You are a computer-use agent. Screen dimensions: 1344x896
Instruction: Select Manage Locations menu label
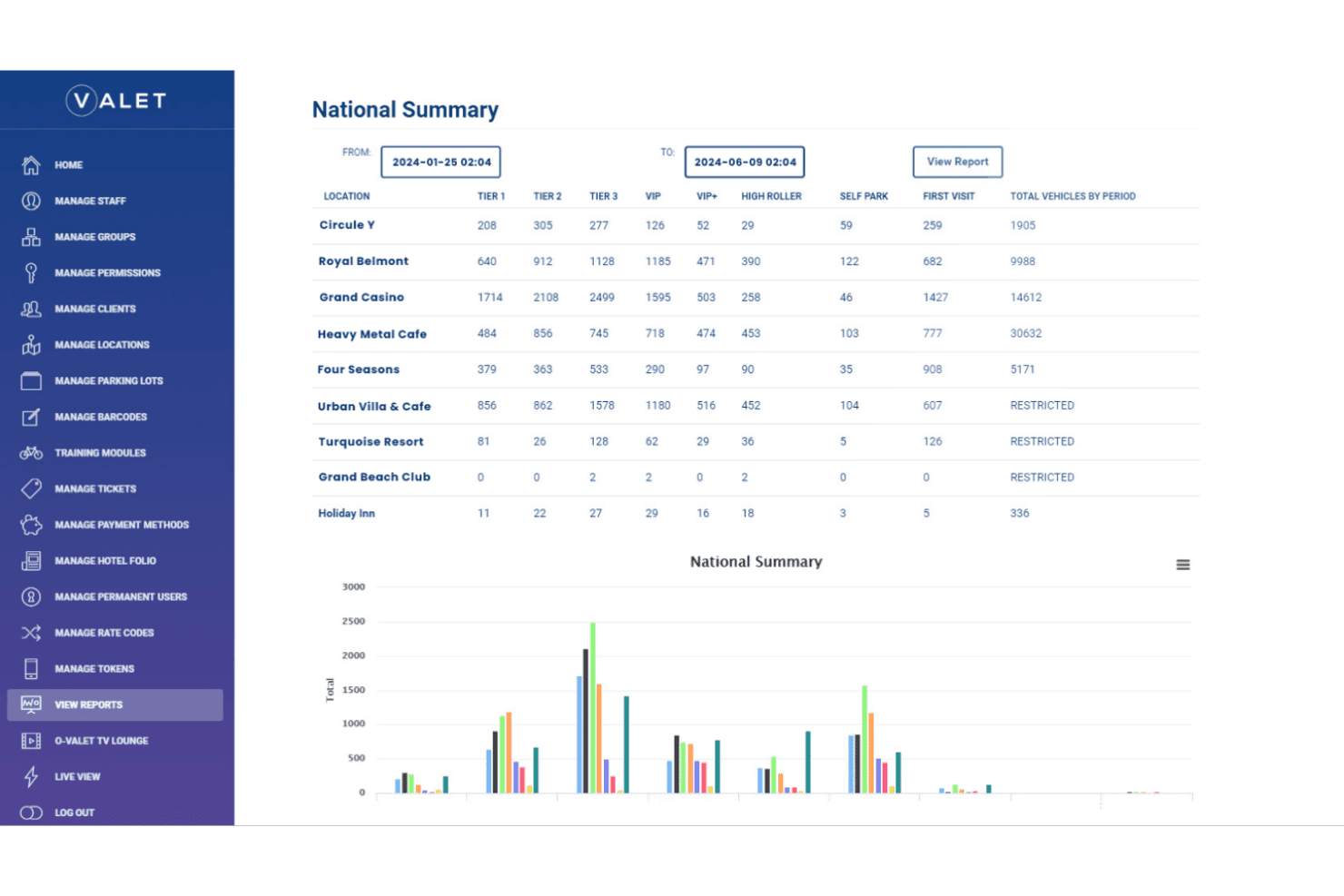click(102, 345)
